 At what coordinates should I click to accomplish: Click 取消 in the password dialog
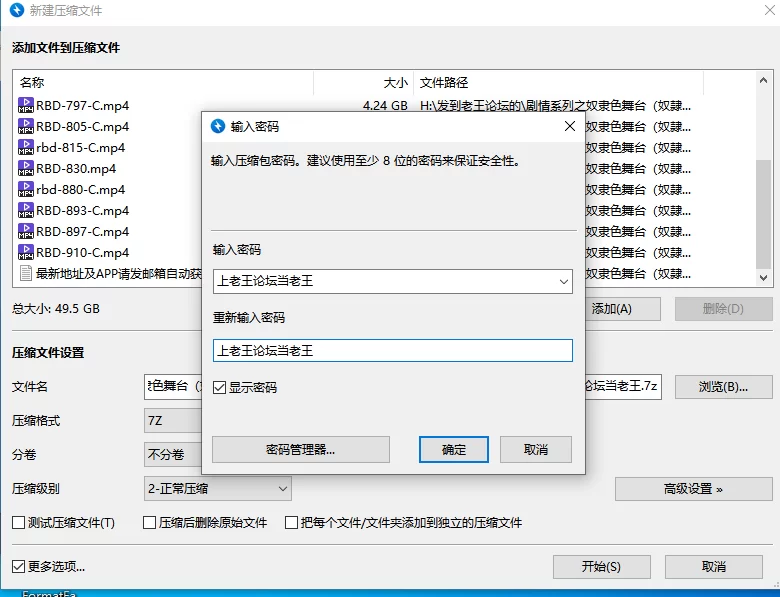536,450
